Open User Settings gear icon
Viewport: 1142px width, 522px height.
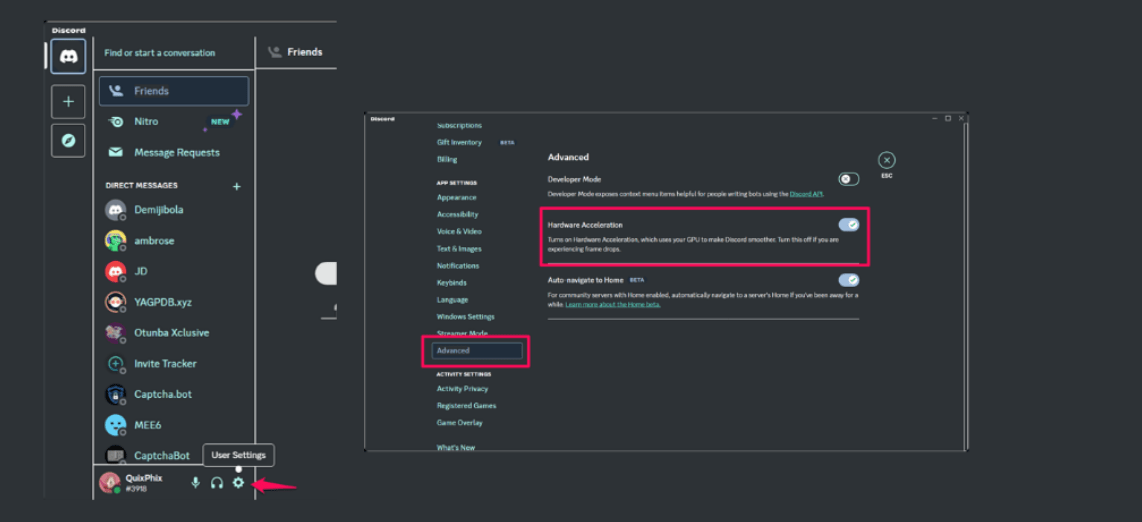click(238, 483)
